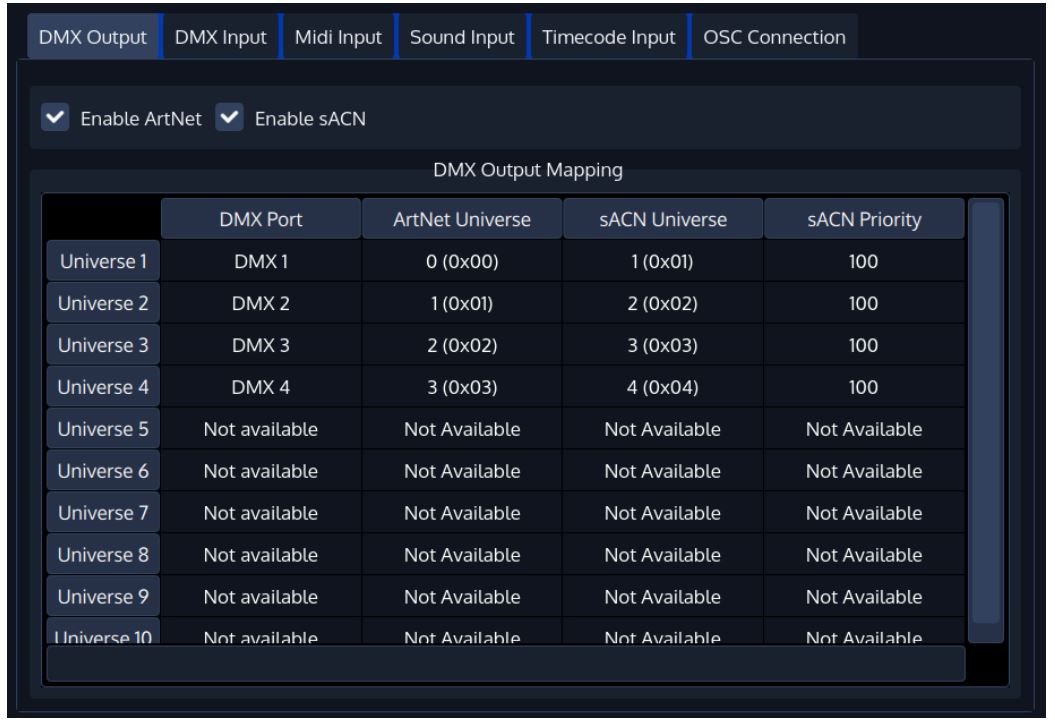
Task: Select the sACN Priority column header
Action: [865, 218]
